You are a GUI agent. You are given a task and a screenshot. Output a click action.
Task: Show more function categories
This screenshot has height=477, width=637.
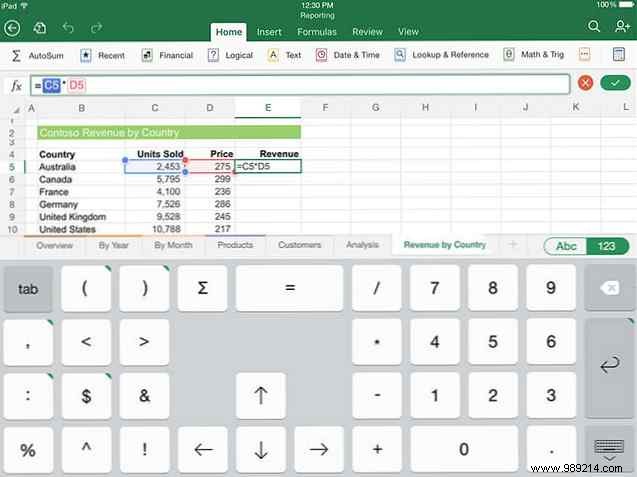pos(584,54)
